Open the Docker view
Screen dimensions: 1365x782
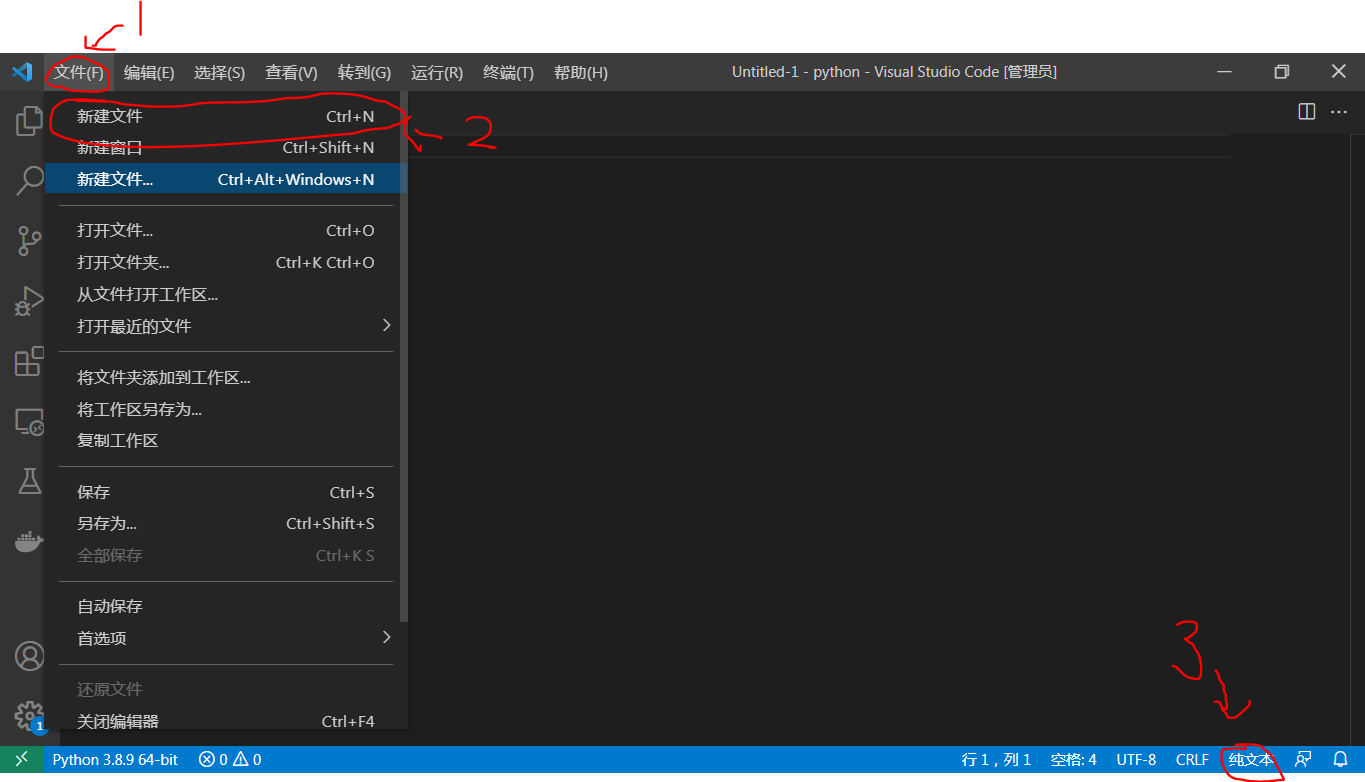point(28,541)
